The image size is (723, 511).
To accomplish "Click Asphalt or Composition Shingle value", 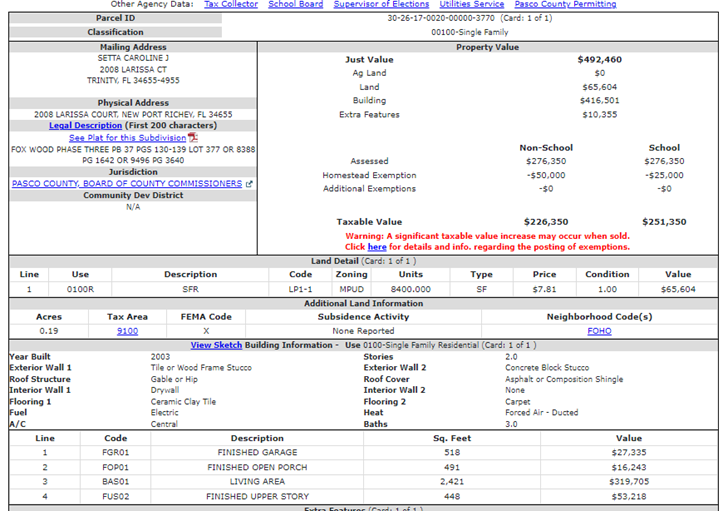I will tap(564, 380).
